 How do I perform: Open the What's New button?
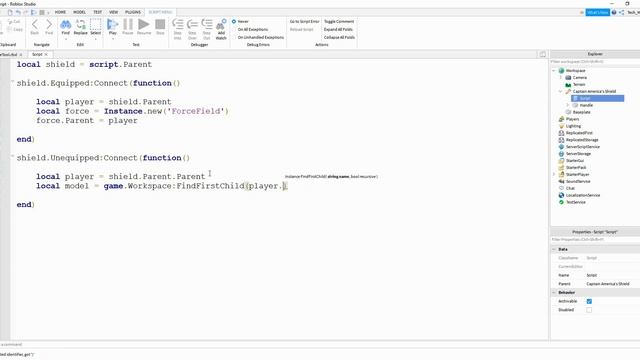(598, 13)
